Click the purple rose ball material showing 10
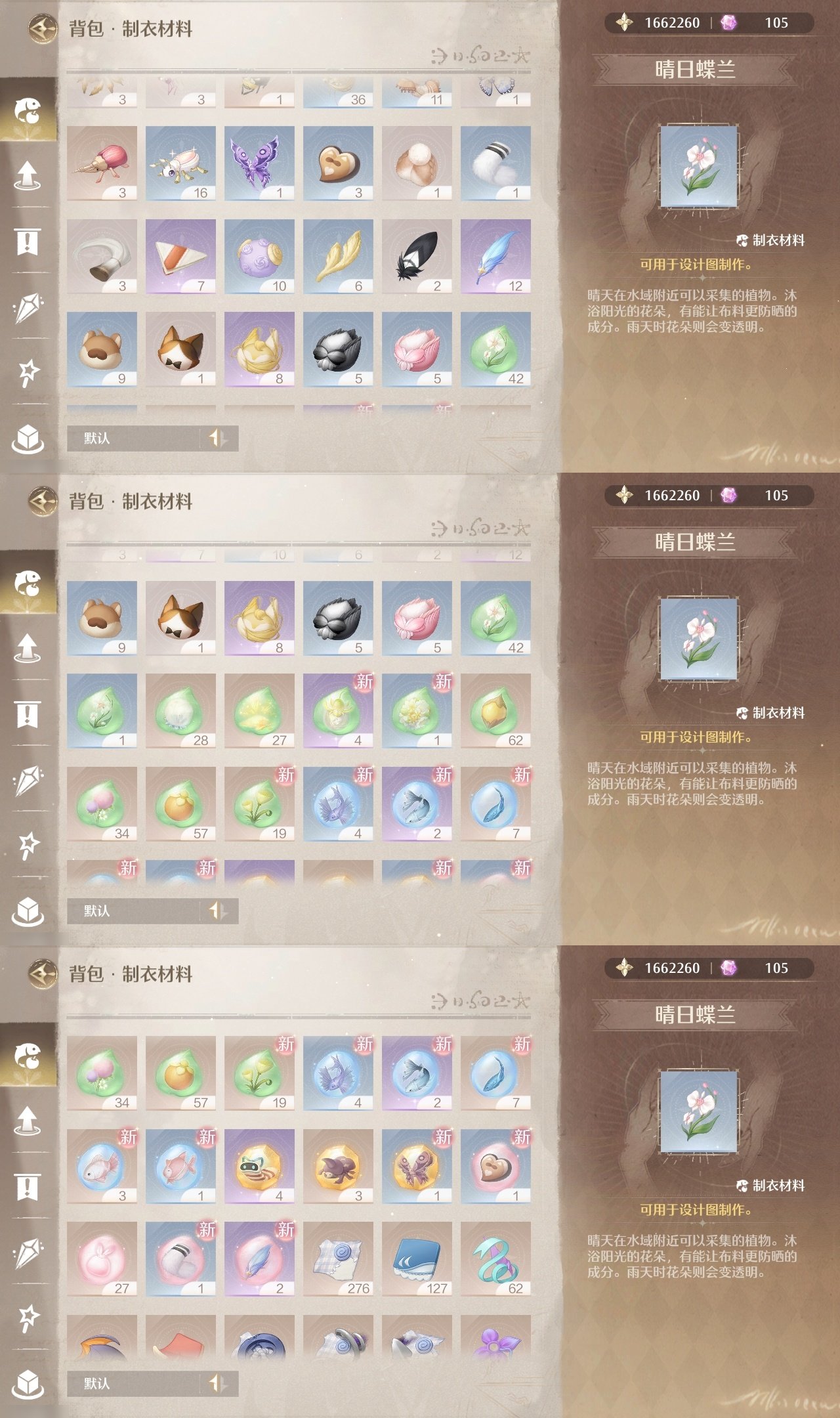Viewport: 840px width, 1418px height. (x=259, y=257)
